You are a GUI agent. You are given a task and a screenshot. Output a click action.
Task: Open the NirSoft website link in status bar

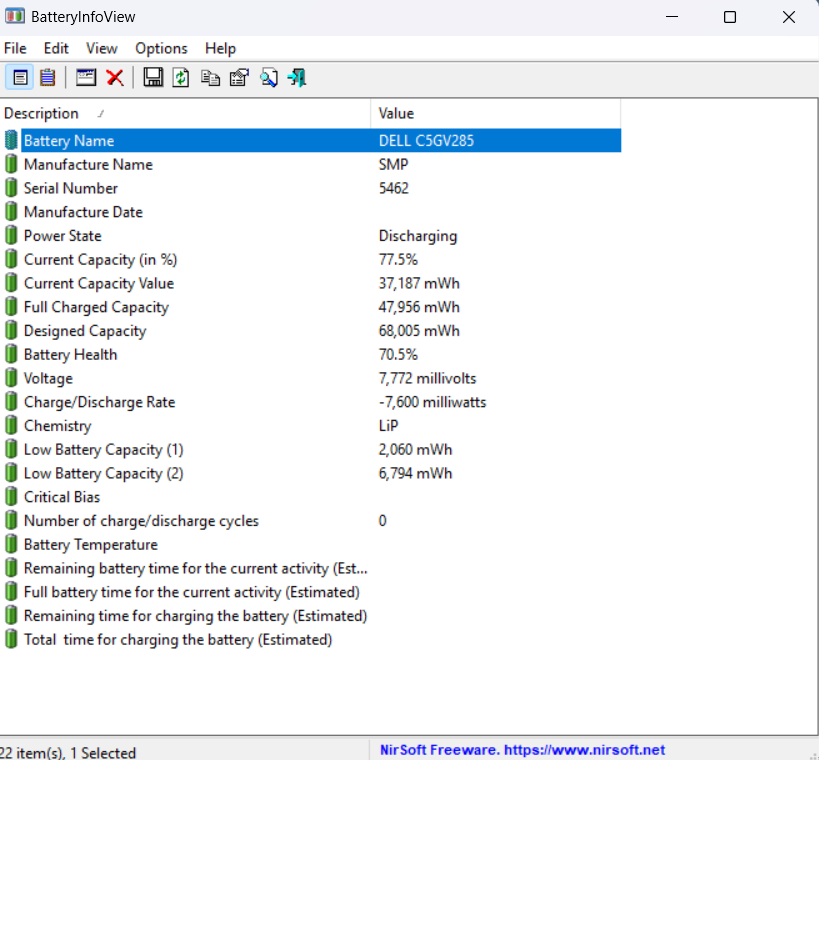pos(522,750)
